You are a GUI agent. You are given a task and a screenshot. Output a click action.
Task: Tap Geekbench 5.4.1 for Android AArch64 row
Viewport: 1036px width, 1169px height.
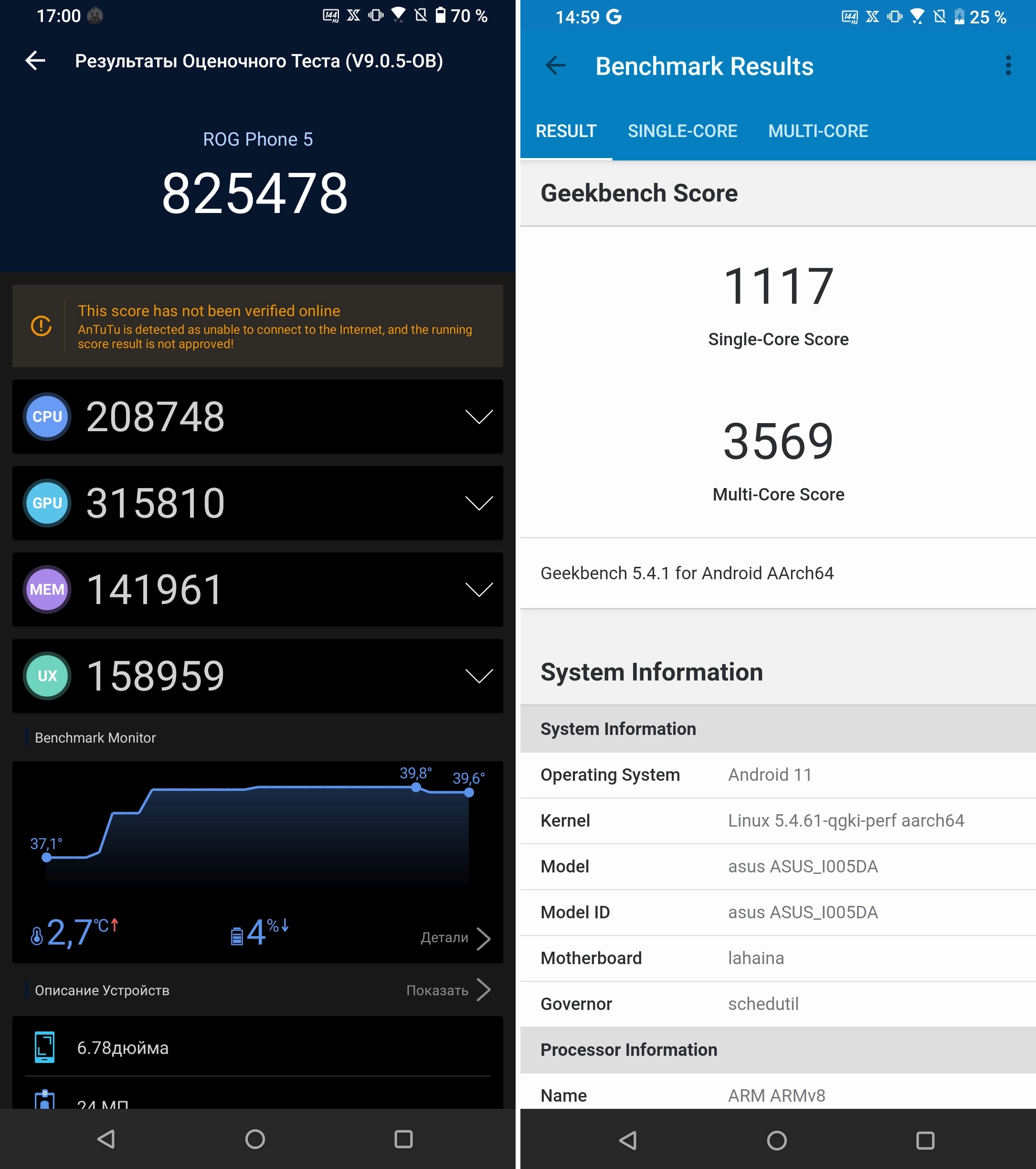pyautogui.click(x=778, y=573)
